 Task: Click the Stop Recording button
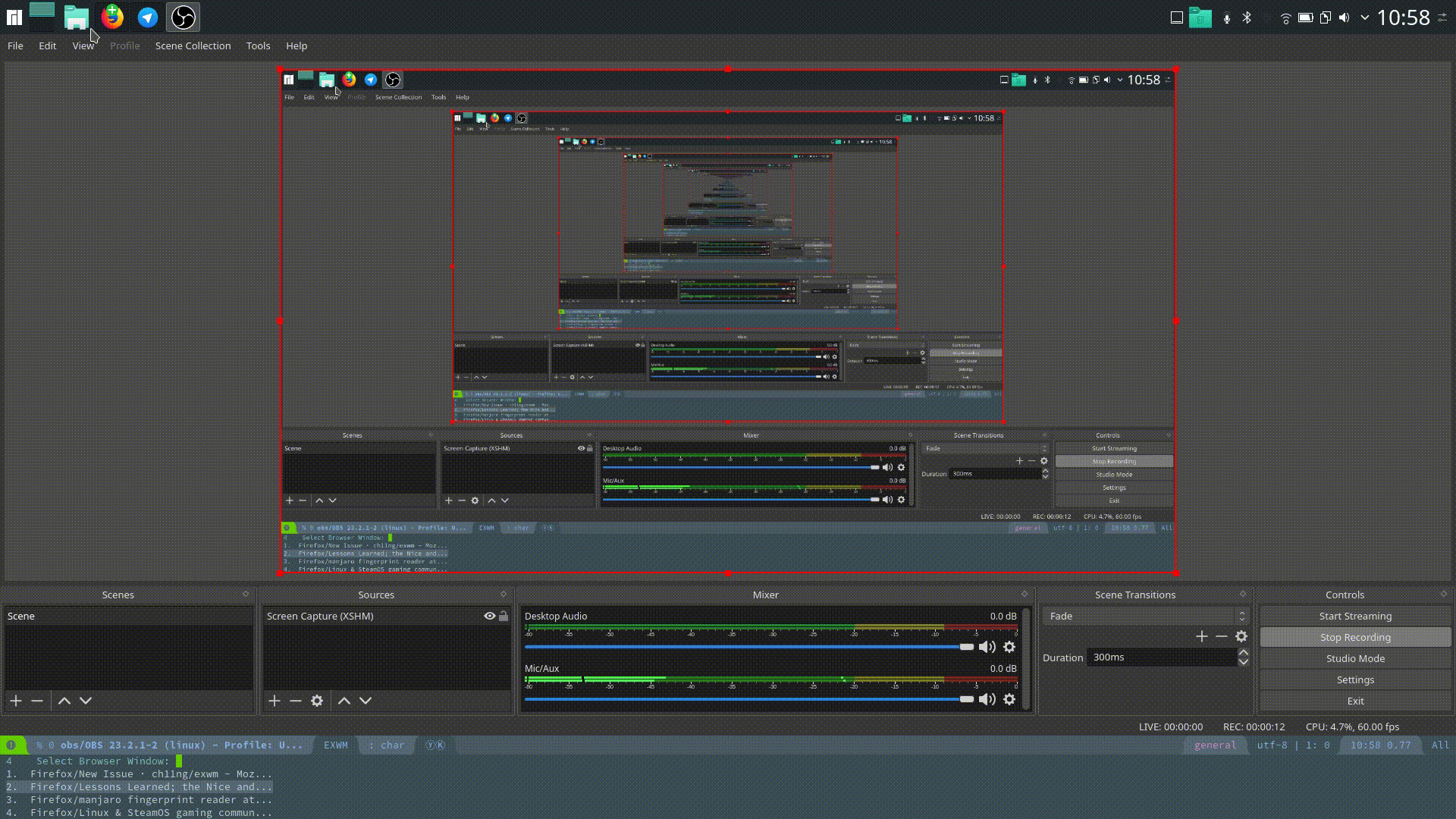[1355, 637]
